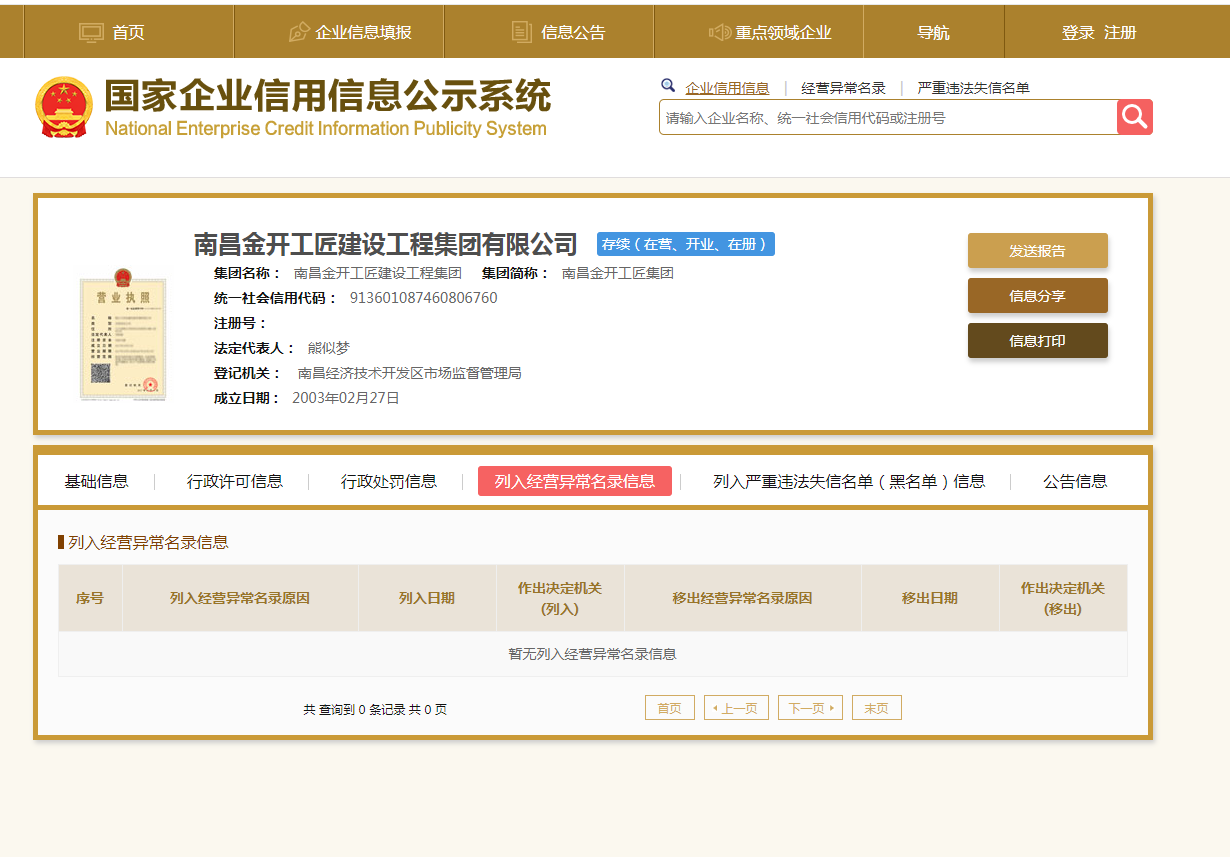Select the 企业信用信息 search category
The height and width of the screenshot is (857, 1230).
pos(727,88)
